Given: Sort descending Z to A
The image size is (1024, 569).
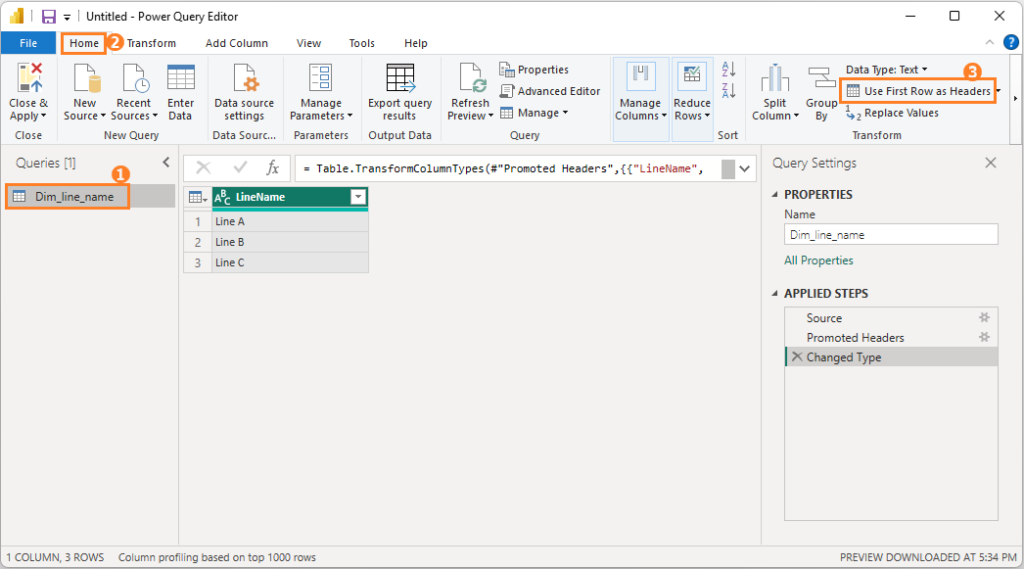Looking at the screenshot, I should 729,91.
